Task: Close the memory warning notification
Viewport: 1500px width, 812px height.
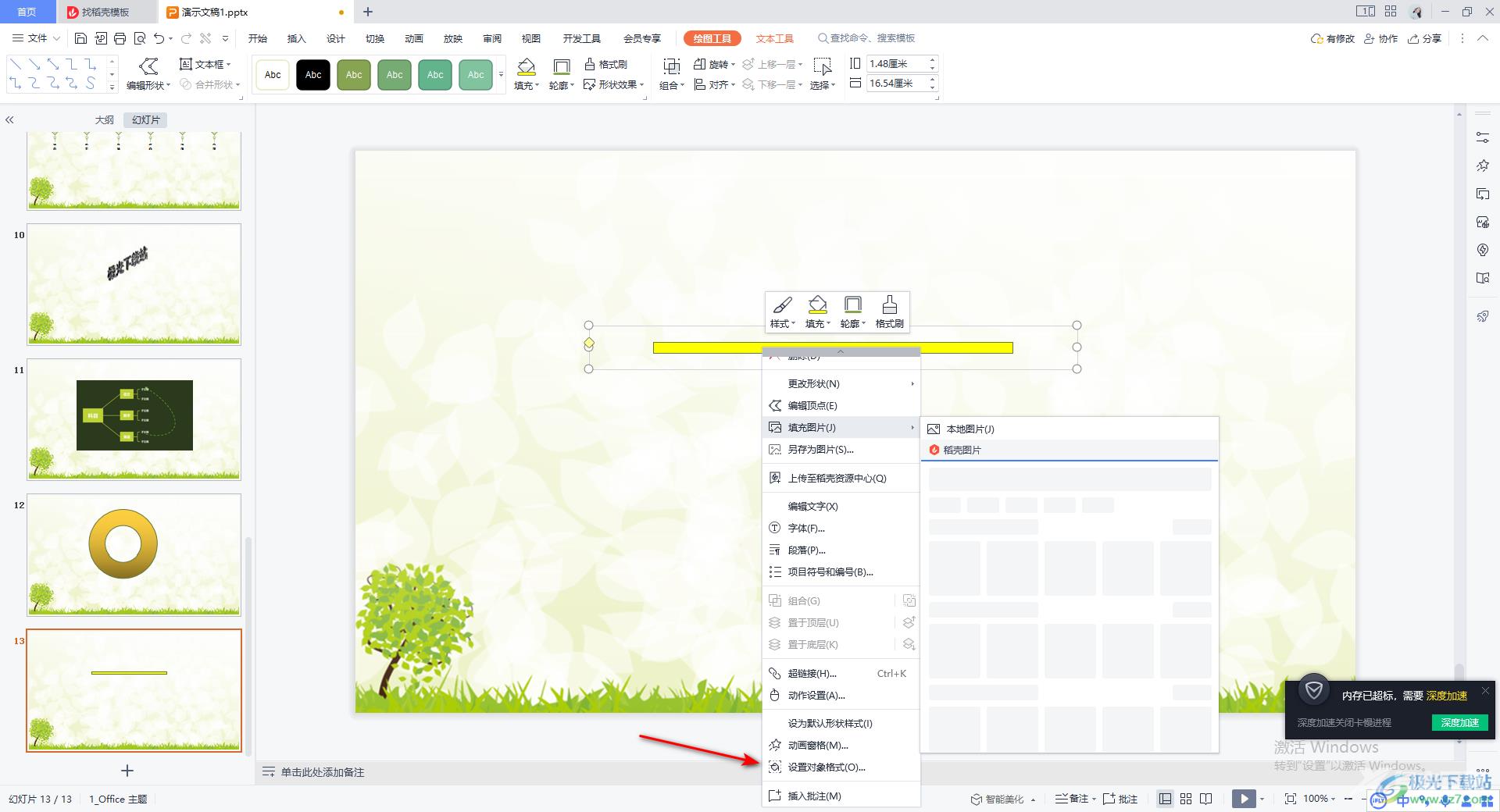Action: [1484, 691]
